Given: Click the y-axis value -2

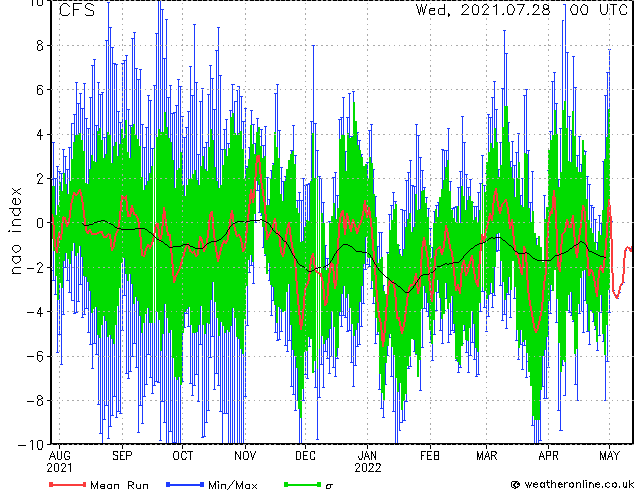Looking at the screenshot, I should click(x=35, y=267).
